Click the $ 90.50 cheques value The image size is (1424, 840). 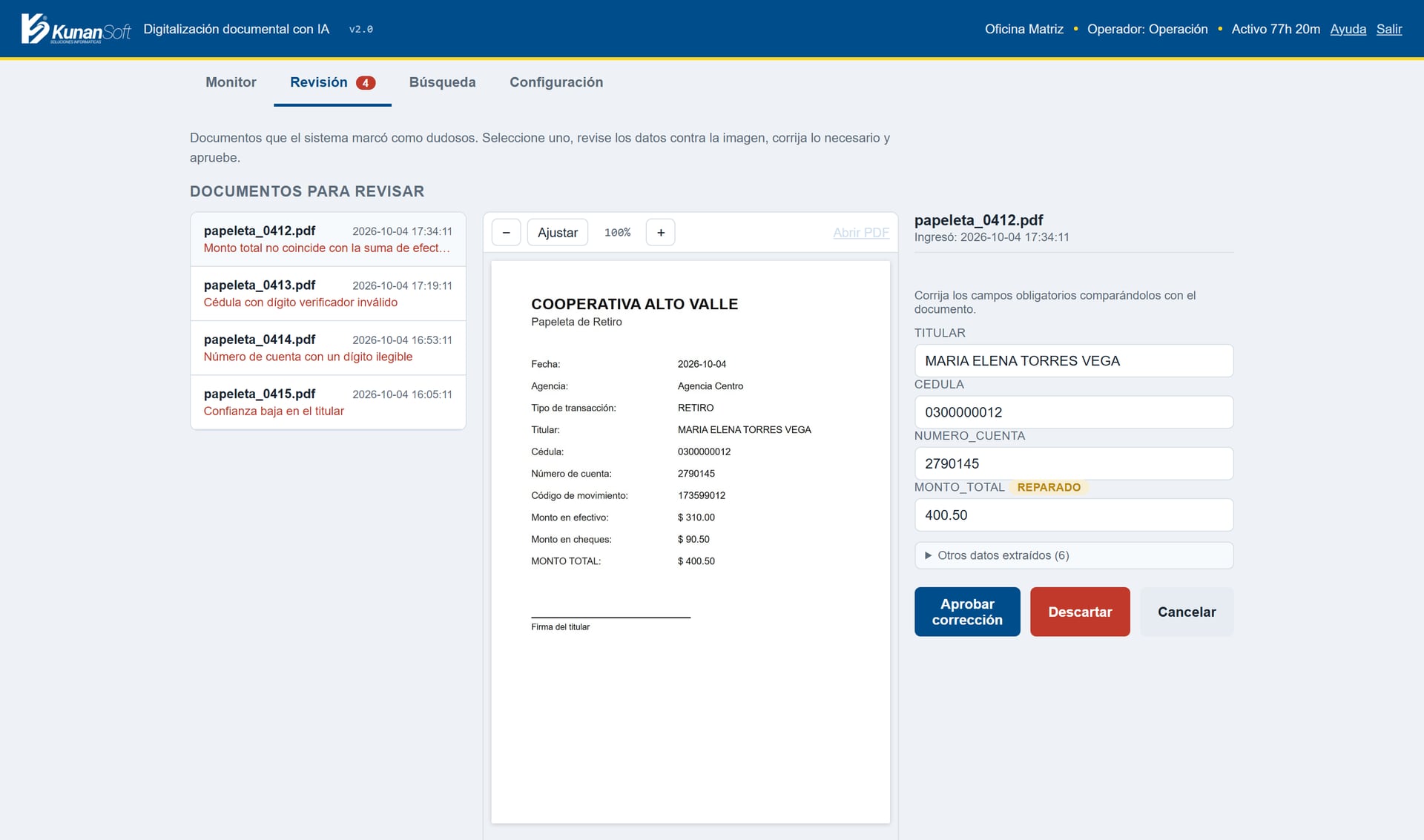(x=693, y=539)
